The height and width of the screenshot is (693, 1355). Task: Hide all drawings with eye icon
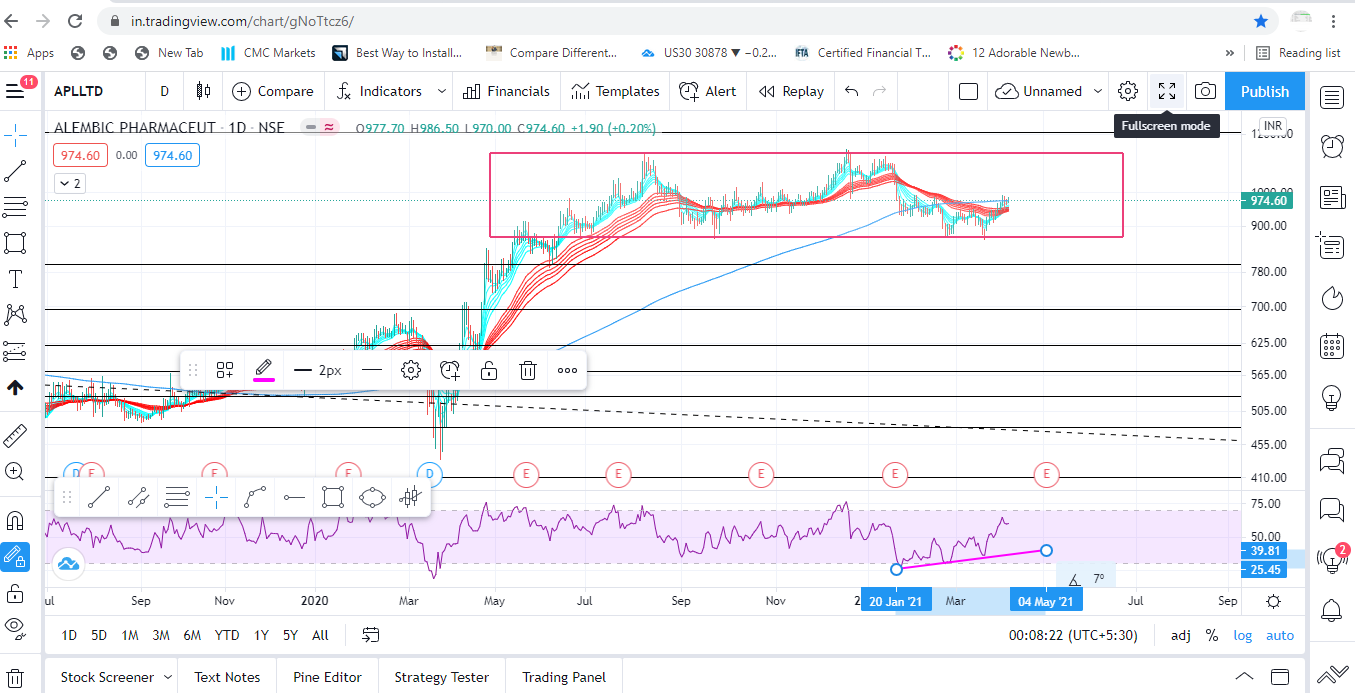(x=15, y=629)
